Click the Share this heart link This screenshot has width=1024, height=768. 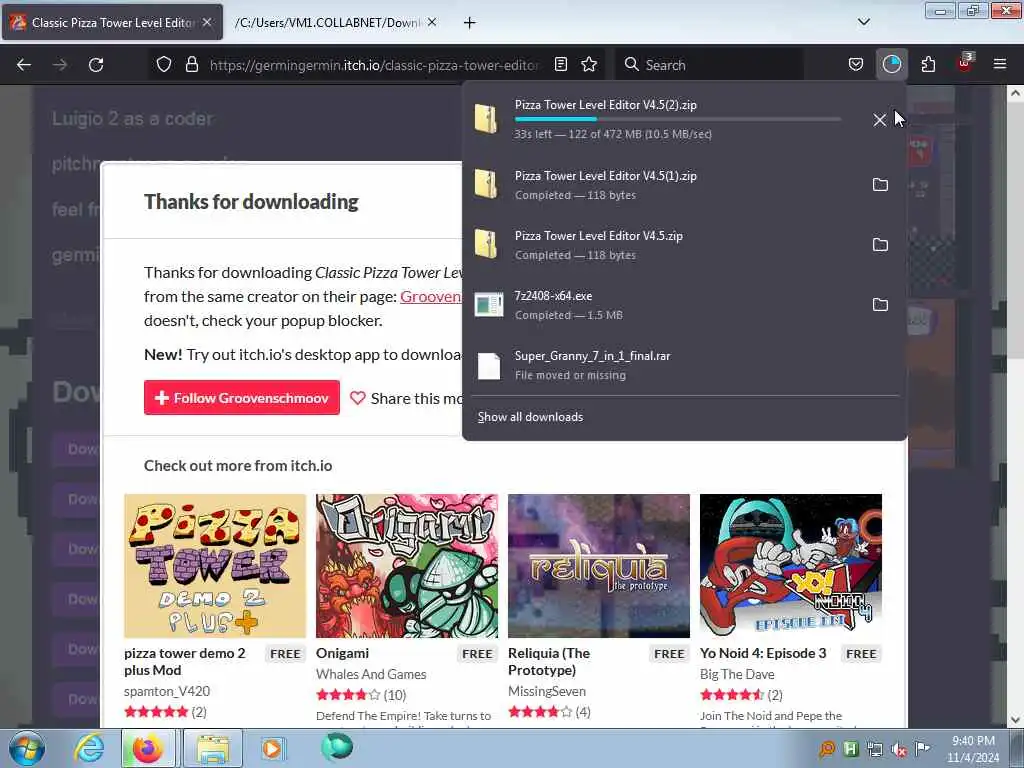tap(407, 398)
